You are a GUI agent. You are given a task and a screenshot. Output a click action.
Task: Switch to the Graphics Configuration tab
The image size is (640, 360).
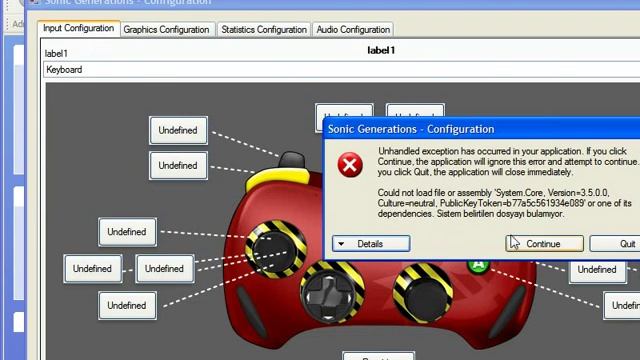167,30
